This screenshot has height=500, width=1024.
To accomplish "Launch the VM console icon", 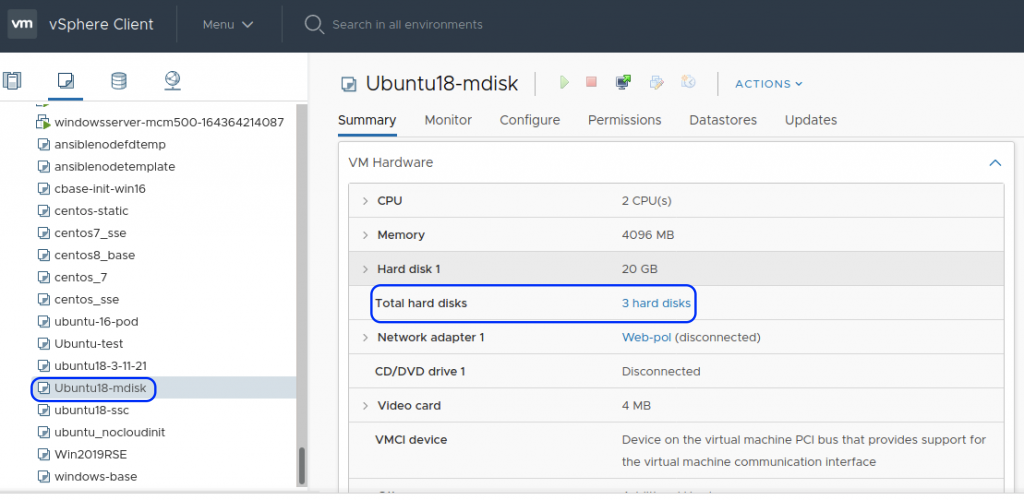I will [623, 83].
